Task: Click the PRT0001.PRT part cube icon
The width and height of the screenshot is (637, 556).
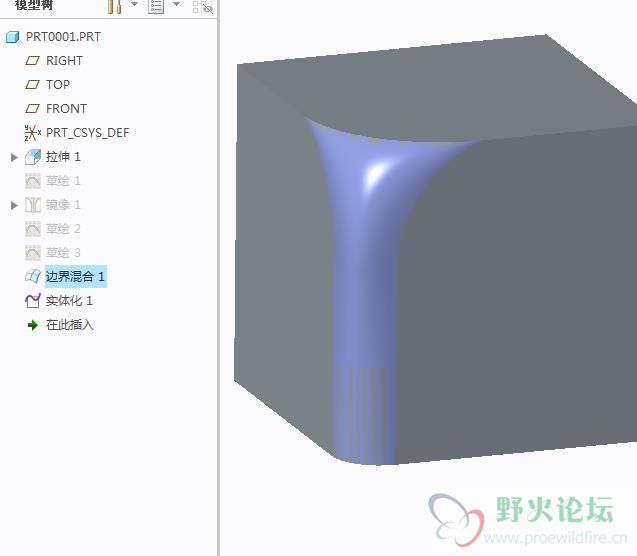Action: coord(13,37)
